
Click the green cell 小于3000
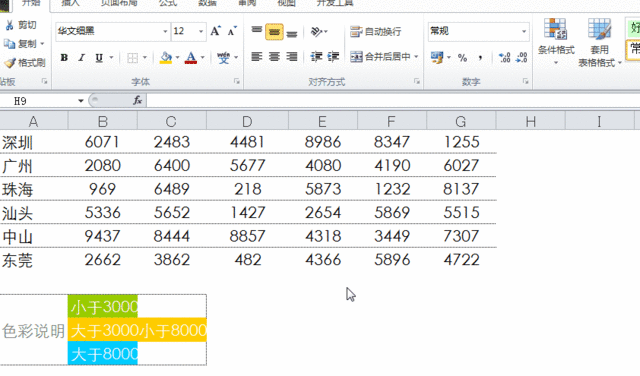click(x=103, y=307)
